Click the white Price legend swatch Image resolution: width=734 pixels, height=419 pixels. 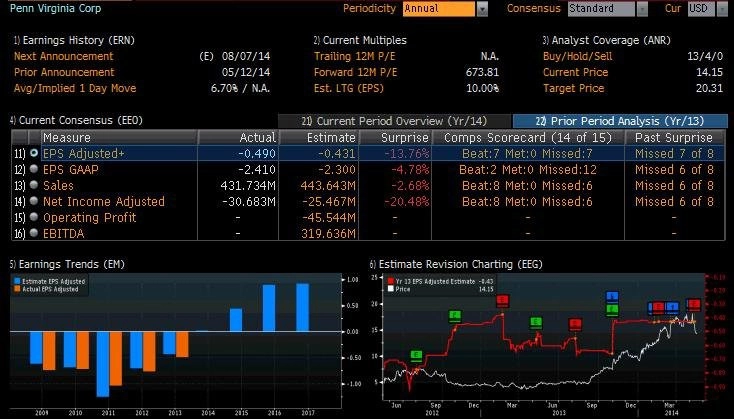point(390,289)
